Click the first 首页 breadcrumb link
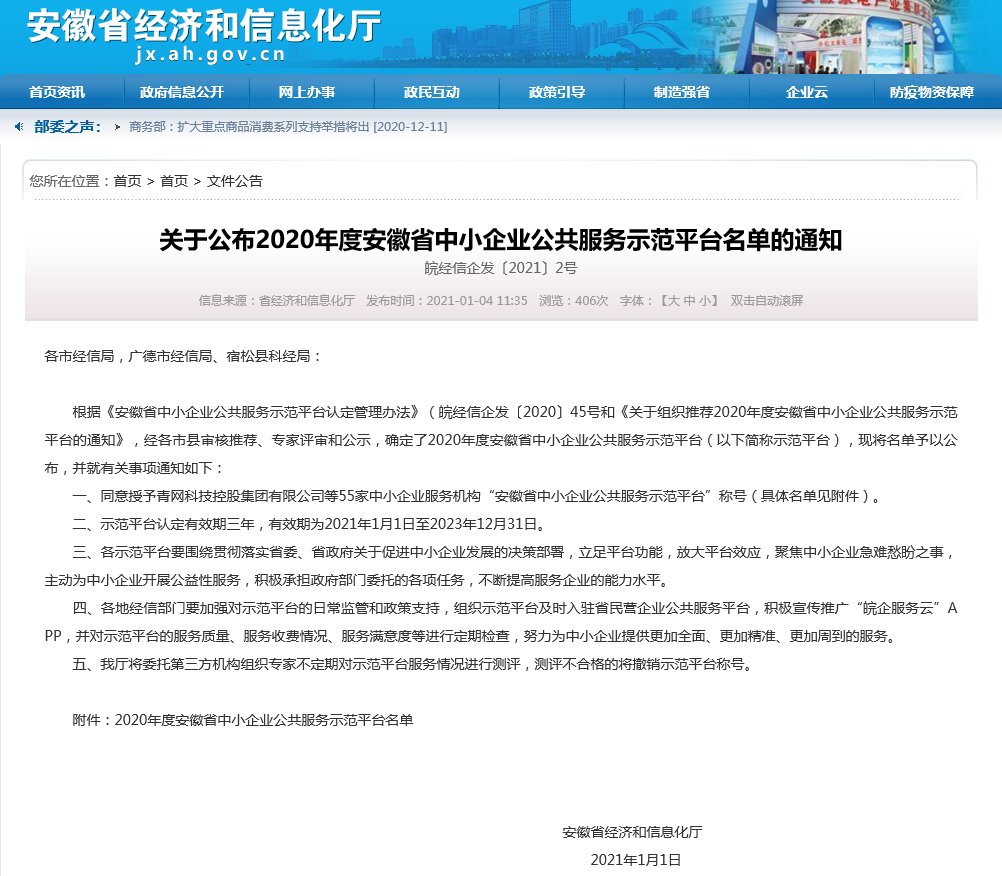Image resolution: width=1002 pixels, height=876 pixels. (127, 181)
